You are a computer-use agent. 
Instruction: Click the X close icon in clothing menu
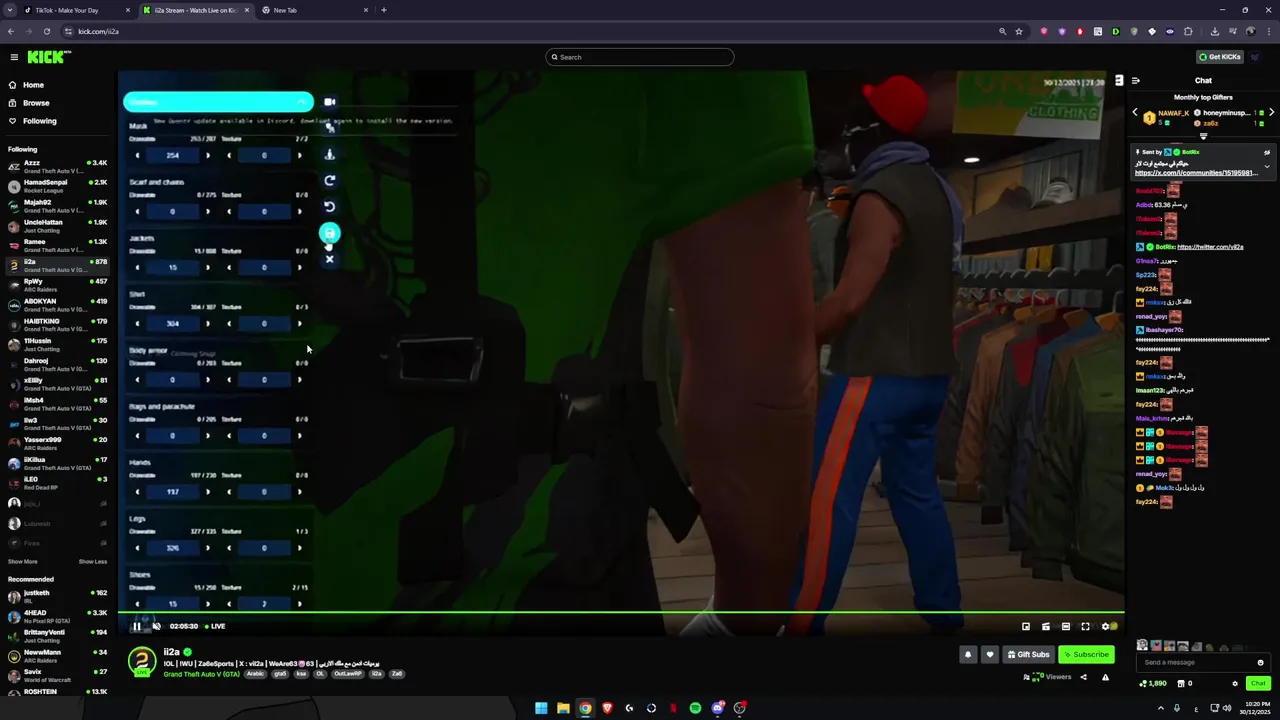point(330,259)
